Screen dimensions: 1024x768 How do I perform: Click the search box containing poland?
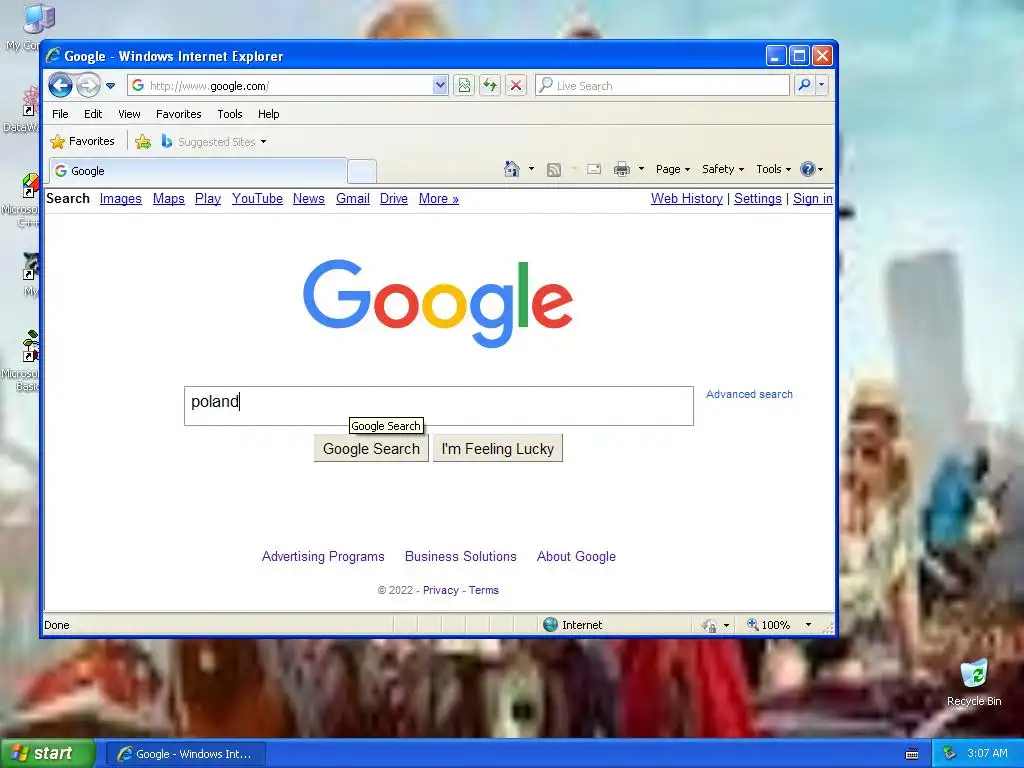pos(438,406)
